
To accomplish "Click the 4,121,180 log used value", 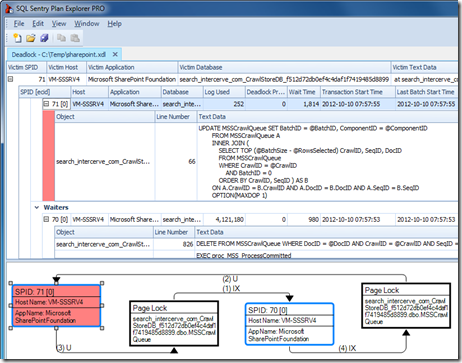I will click(x=229, y=220).
